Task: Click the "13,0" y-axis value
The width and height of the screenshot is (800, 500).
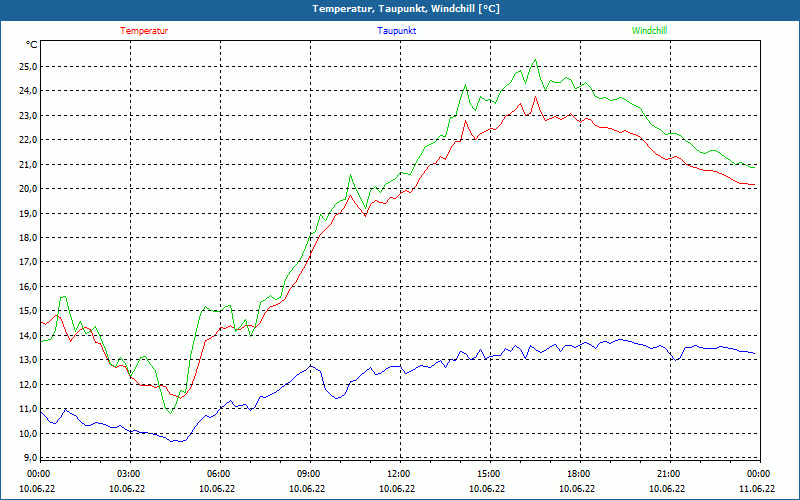Action: (x=28, y=360)
